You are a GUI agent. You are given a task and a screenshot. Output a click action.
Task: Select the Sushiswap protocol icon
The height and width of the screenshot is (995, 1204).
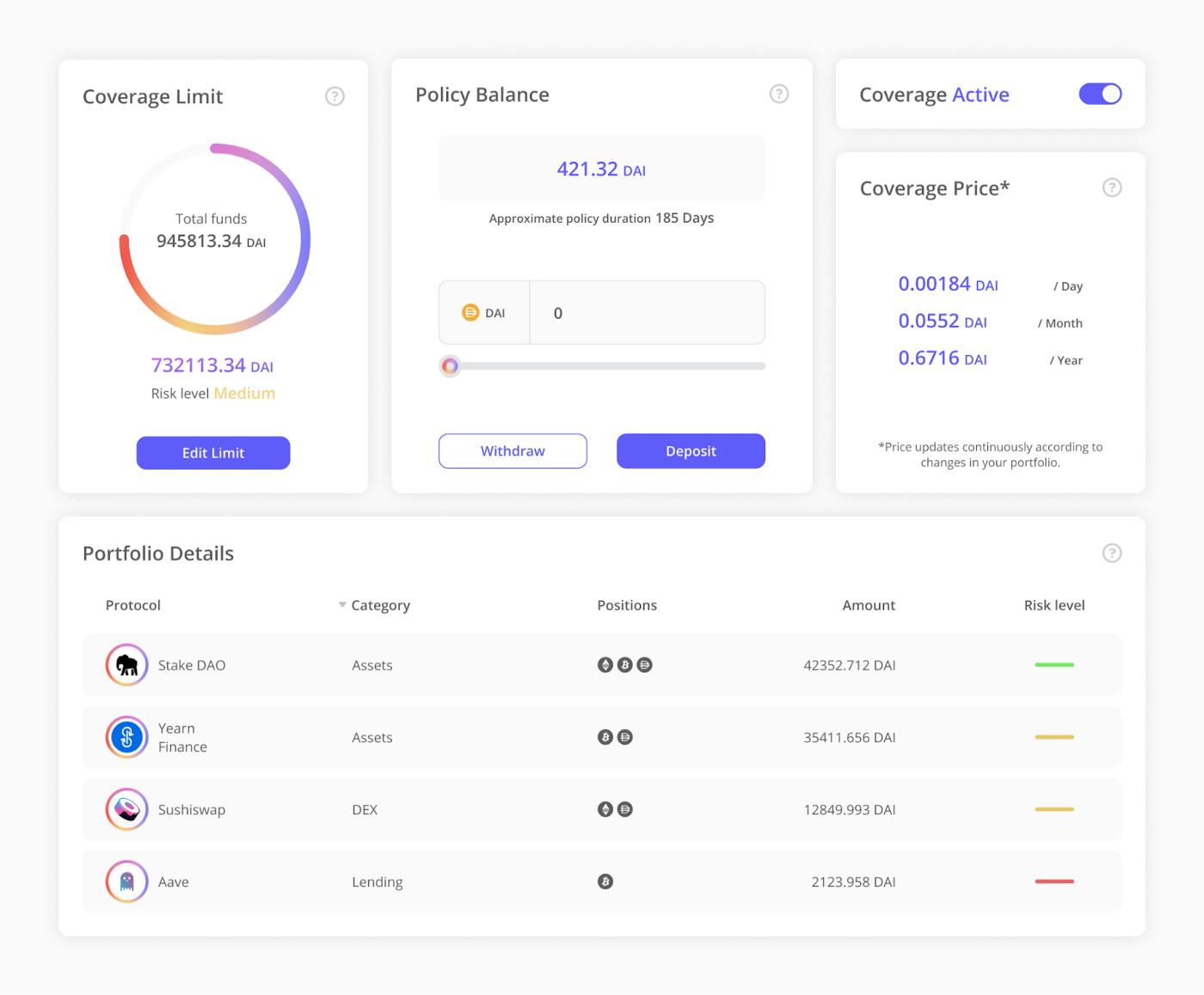click(126, 809)
